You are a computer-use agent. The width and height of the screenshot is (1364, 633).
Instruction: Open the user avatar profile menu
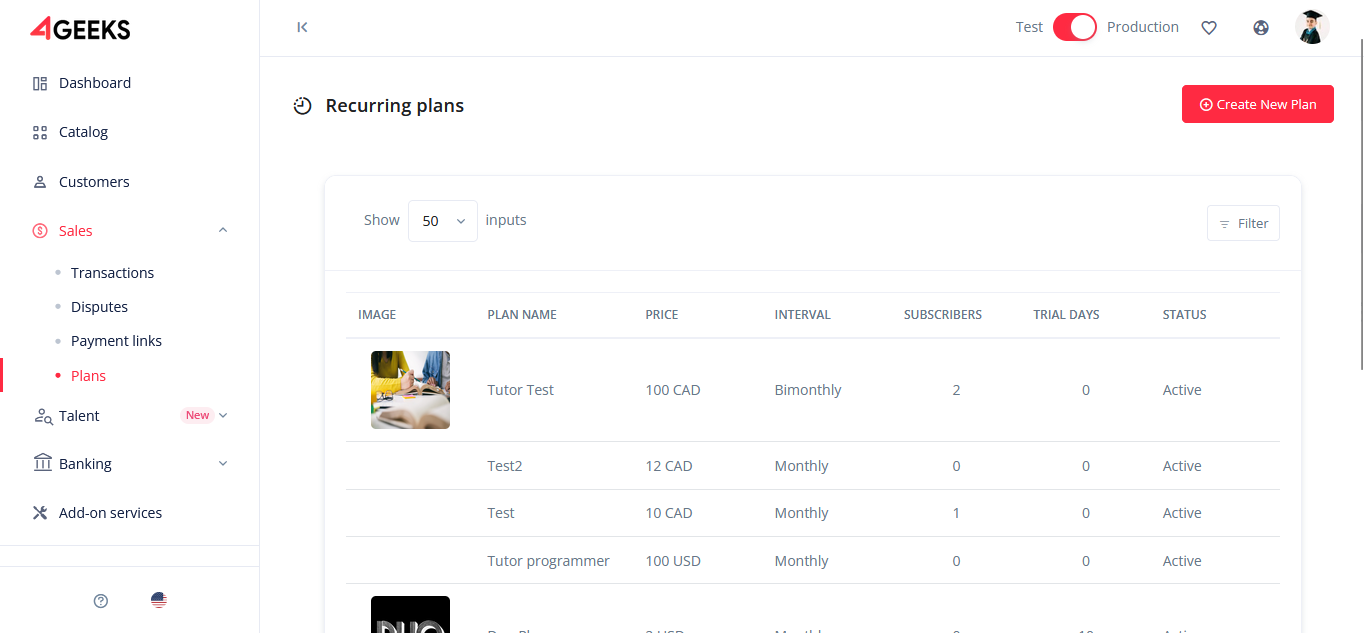(x=1311, y=27)
